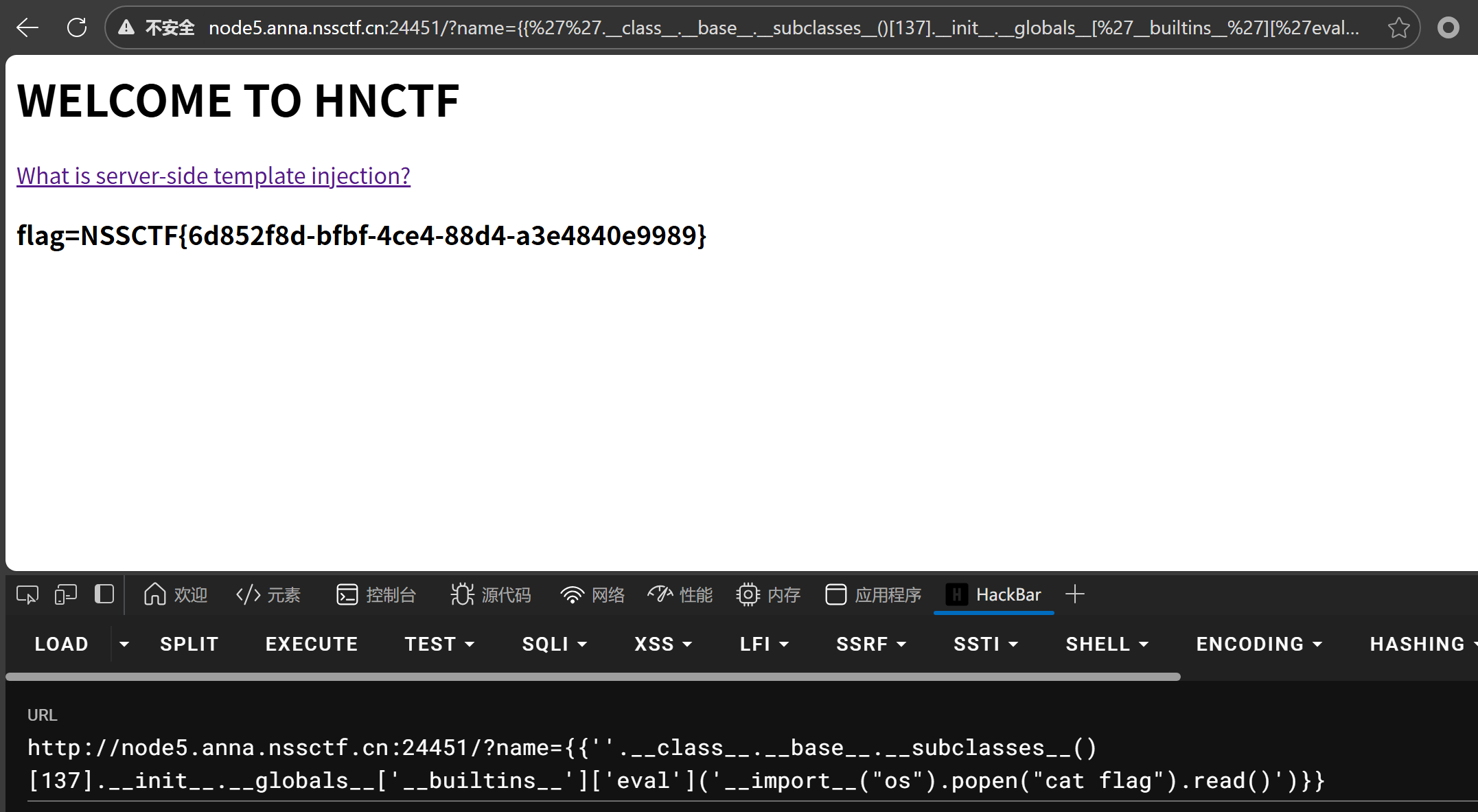Switch to the Network (网络) tab
The height and width of the screenshot is (812, 1478).
click(x=592, y=594)
